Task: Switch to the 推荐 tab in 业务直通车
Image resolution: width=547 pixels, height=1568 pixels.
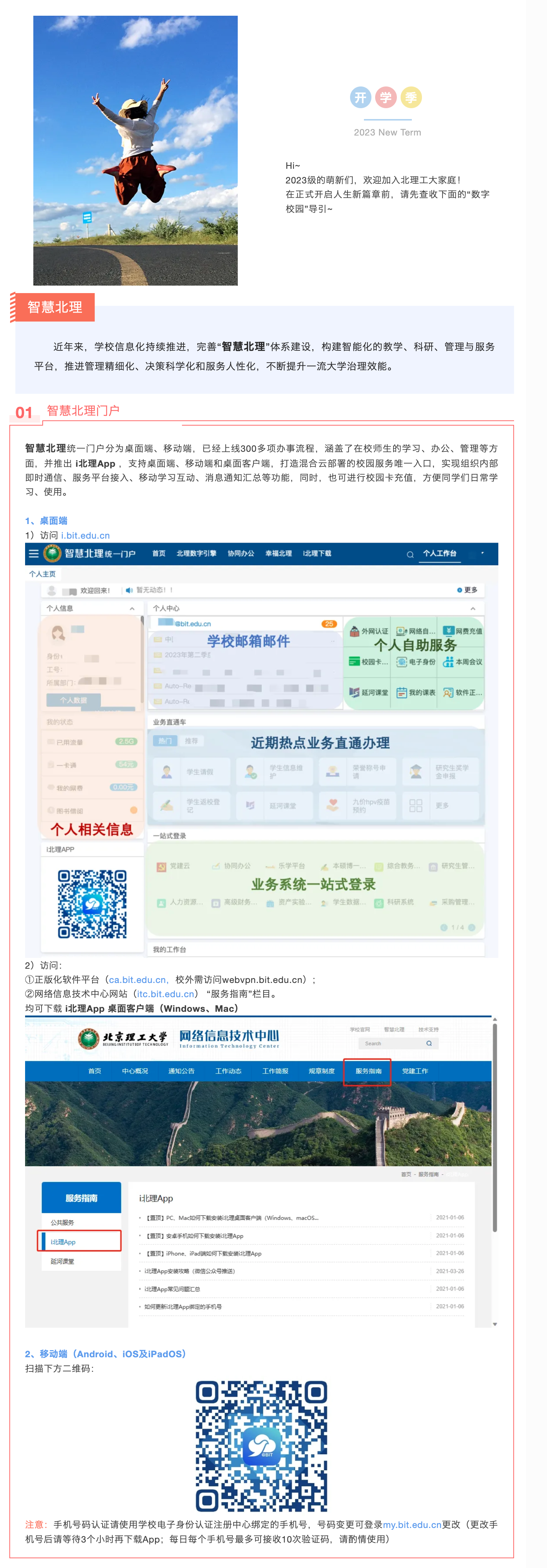Action: (x=191, y=741)
